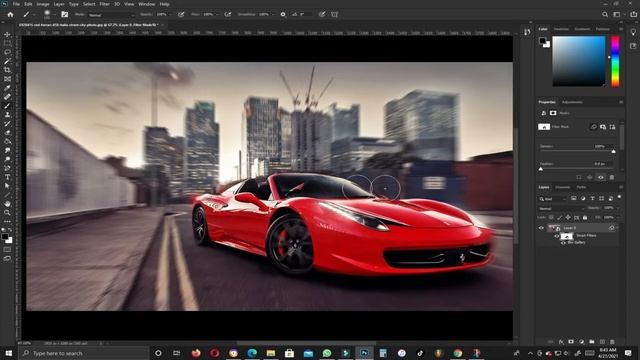Open the Properties panel flyout menu
The height and width of the screenshot is (360, 640).
(x=621, y=102)
